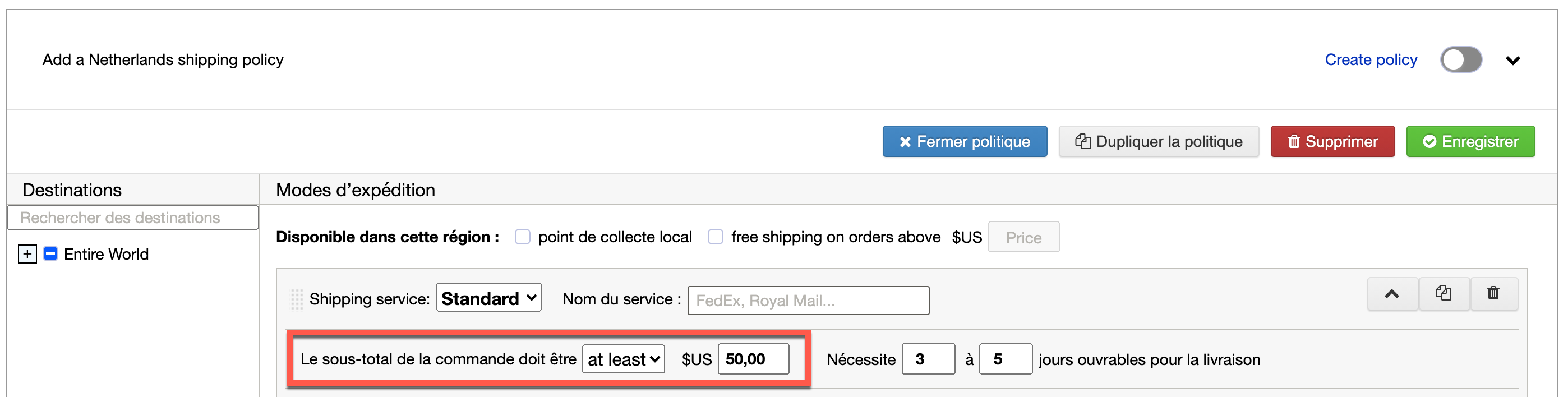The height and width of the screenshot is (397, 1568).
Task: Close policy with Fermer politique
Action: coord(964,142)
